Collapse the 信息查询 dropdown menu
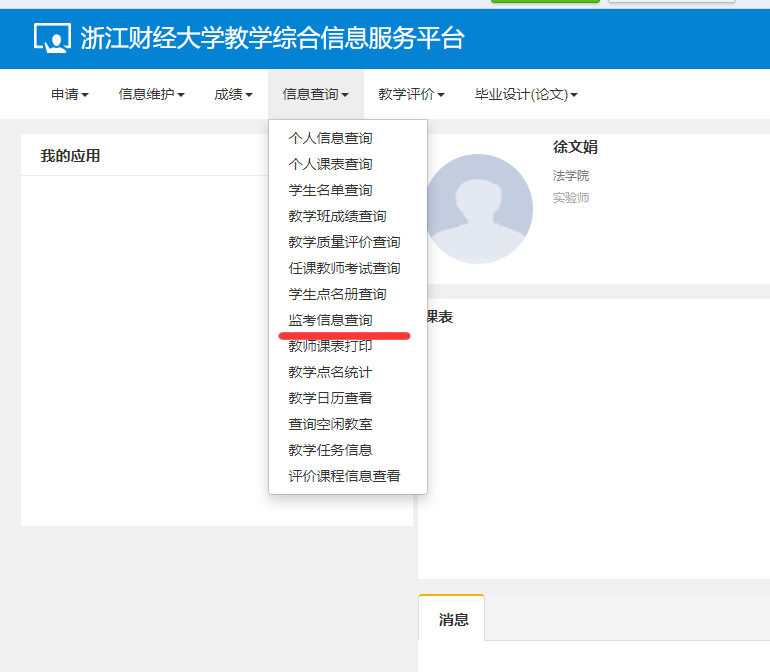The height and width of the screenshot is (672, 770). [315, 95]
